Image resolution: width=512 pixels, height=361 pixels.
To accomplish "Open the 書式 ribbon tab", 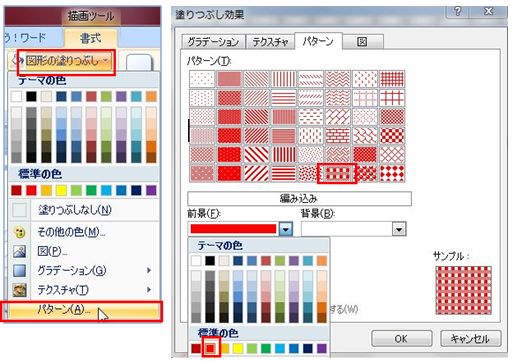I will [x=90, y=38].
